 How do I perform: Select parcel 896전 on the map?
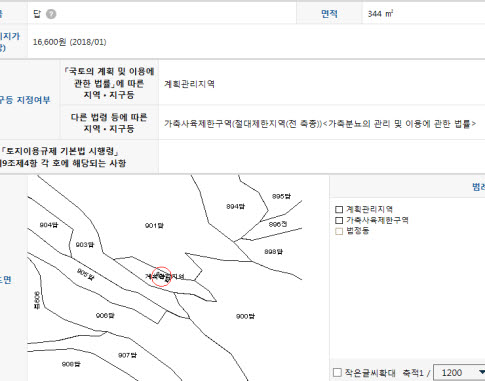click(278, 224)
